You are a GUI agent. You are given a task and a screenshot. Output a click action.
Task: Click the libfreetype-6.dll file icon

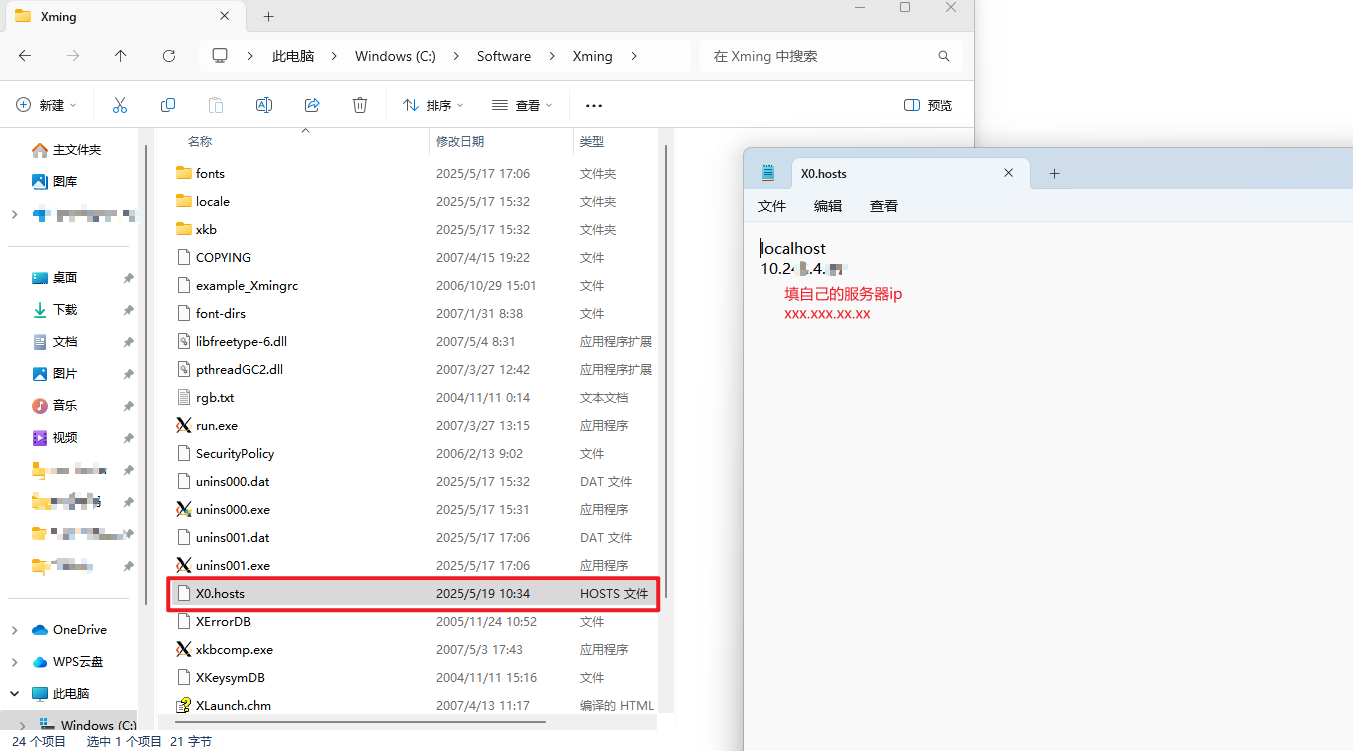[183, 341]
